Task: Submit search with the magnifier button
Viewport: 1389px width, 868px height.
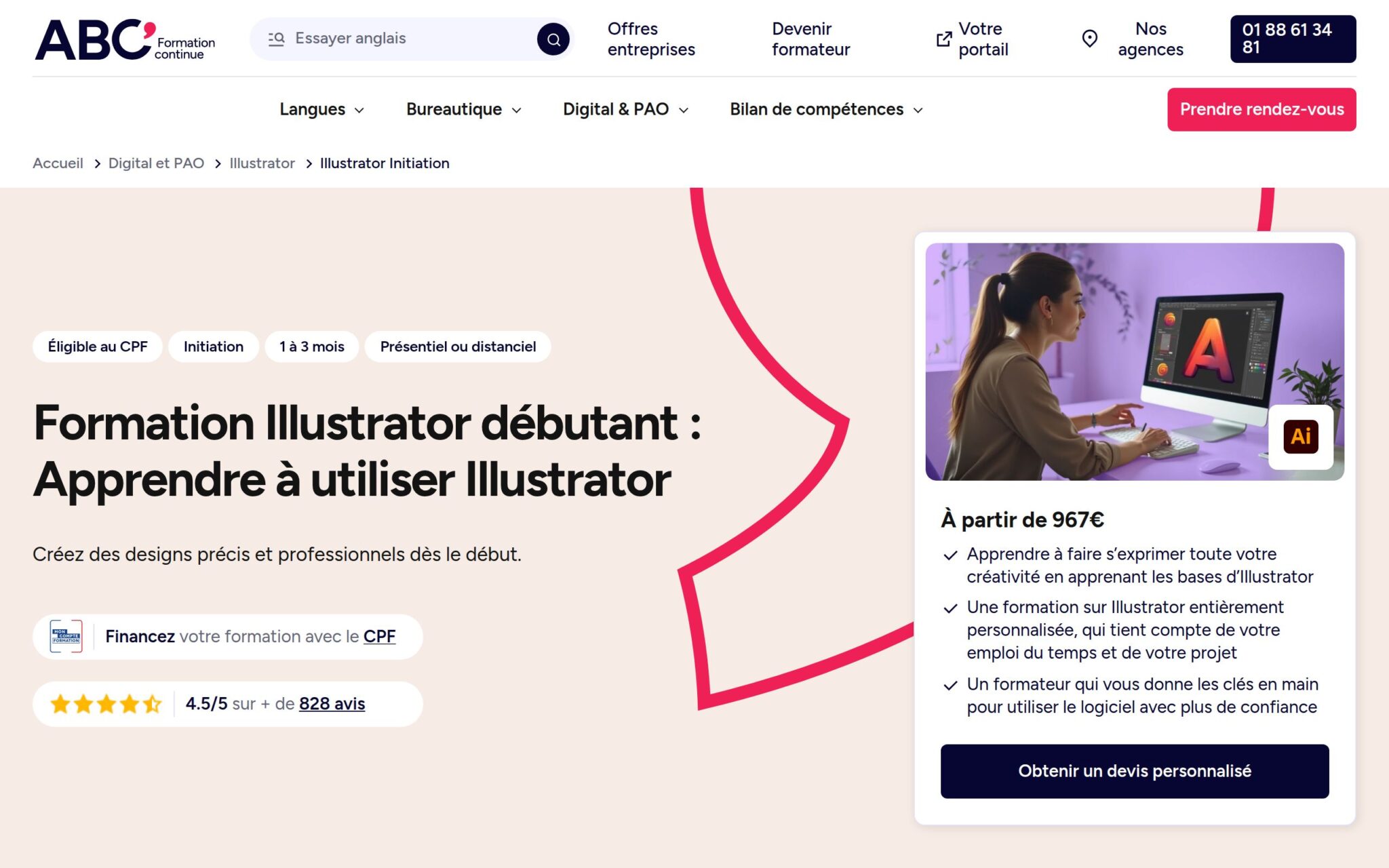Action: click(553, 39)
